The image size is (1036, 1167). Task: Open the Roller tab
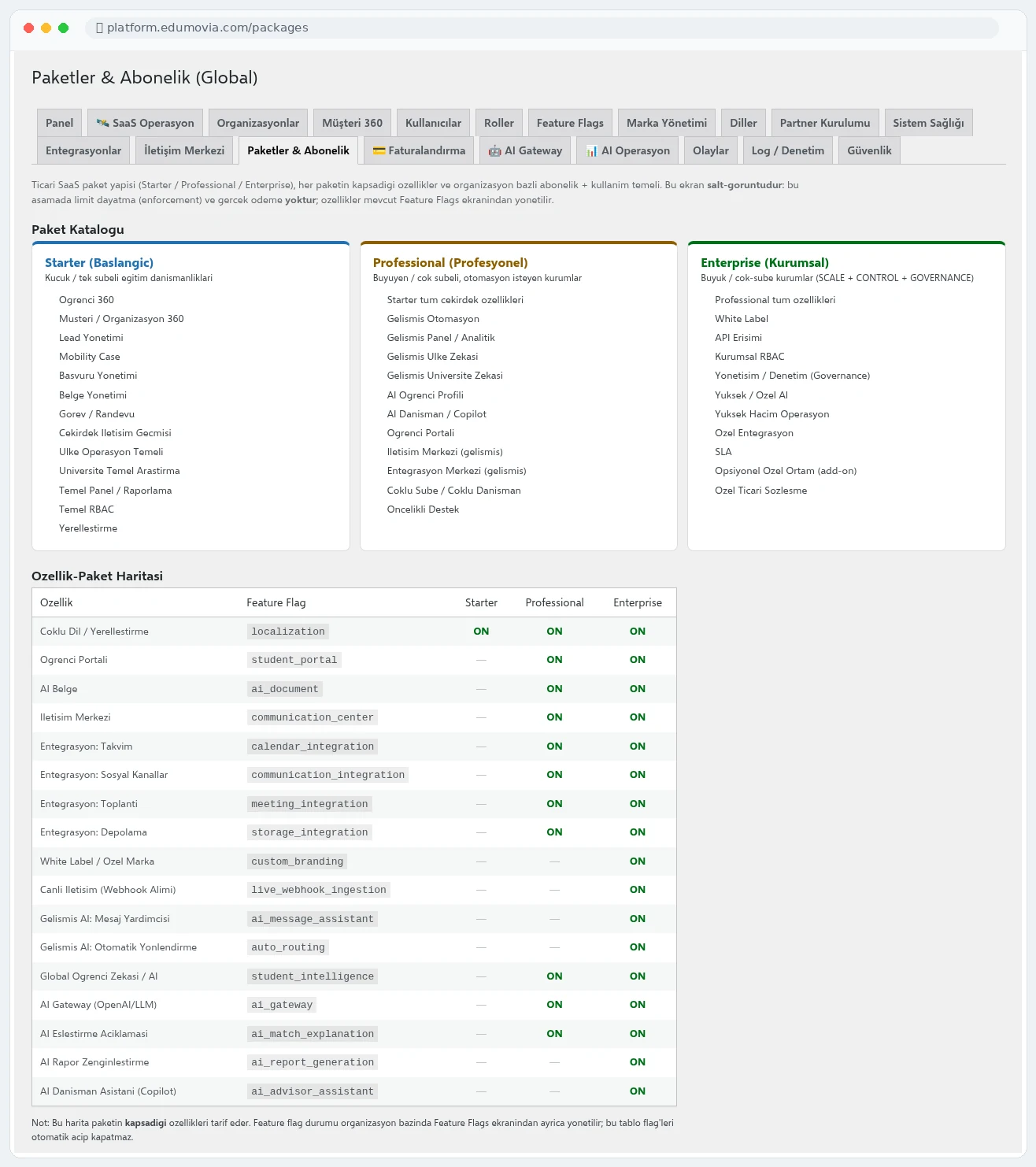[499, 123]
